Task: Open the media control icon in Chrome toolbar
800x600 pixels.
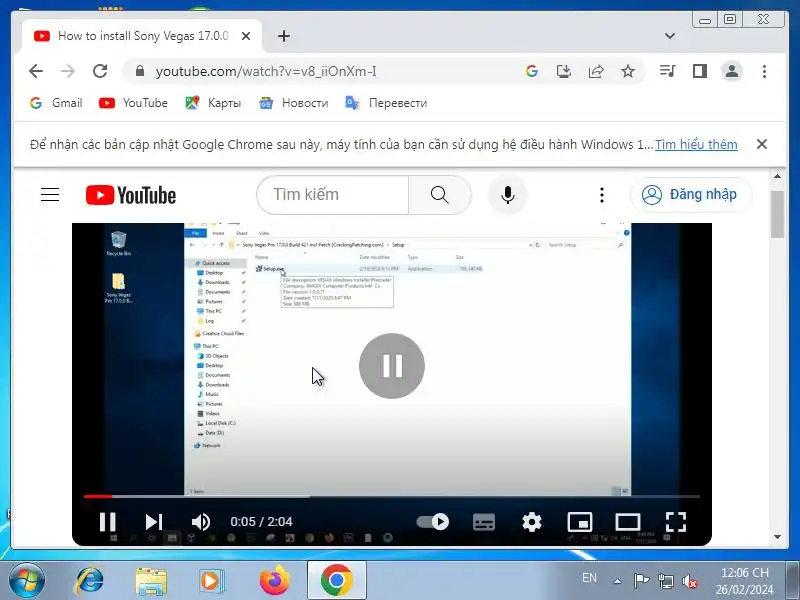Action: 667,71
